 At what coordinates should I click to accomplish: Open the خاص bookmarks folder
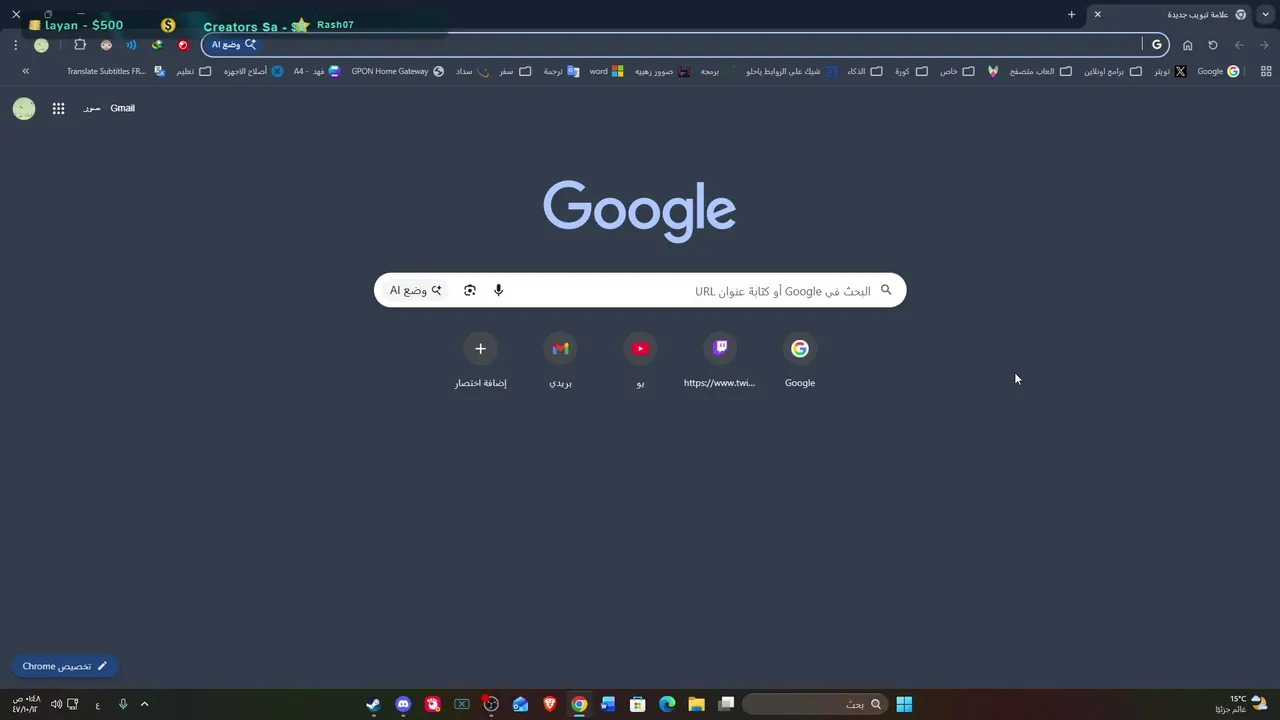click(x=957, y=71)
